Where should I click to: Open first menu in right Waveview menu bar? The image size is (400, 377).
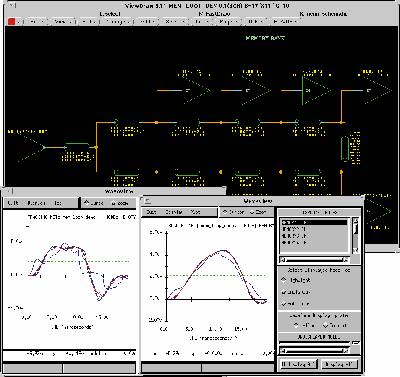(x=152, y=212)
